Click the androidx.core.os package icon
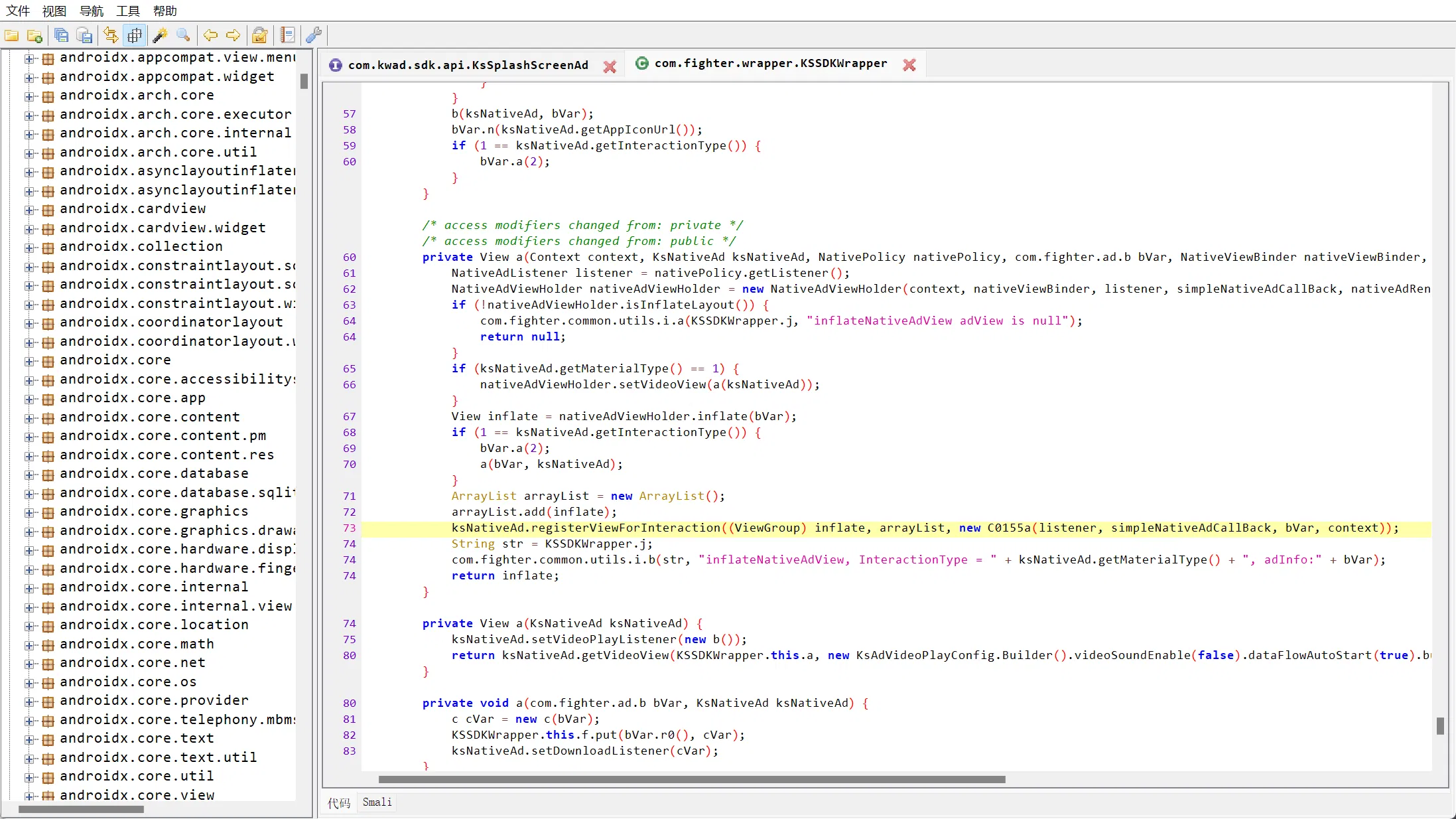This screenshot has width=1456, height=819. pyautogui.click(x=48, y=683)
